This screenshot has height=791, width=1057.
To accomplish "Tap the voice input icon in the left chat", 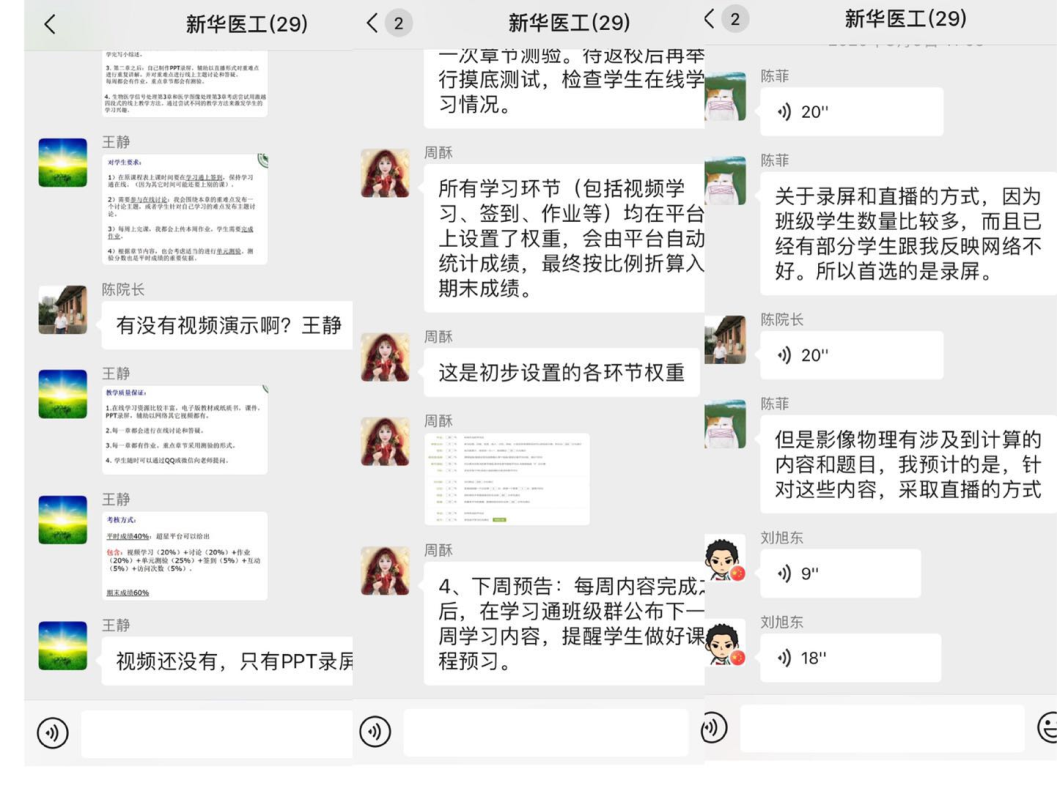I will [53, 733].
